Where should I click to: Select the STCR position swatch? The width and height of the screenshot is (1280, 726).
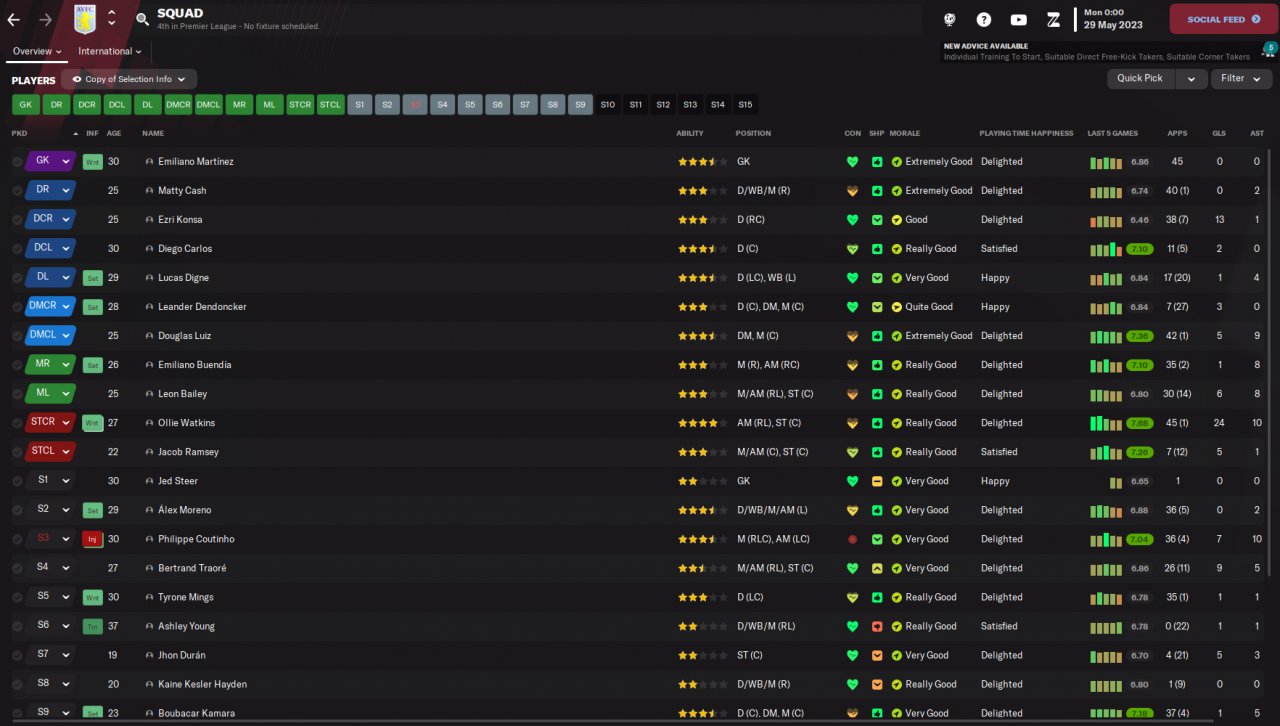300,104
